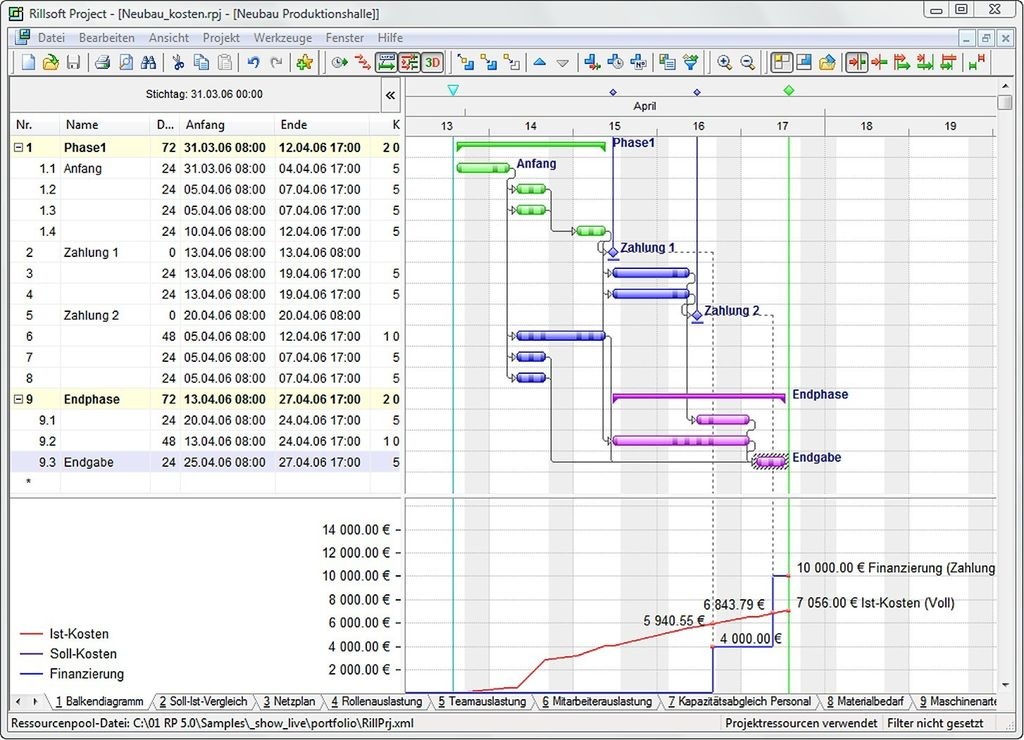The height and width of the screenshot is (740, 1024).
Task: Open the filter funnel icon
Action: point(692,61)
